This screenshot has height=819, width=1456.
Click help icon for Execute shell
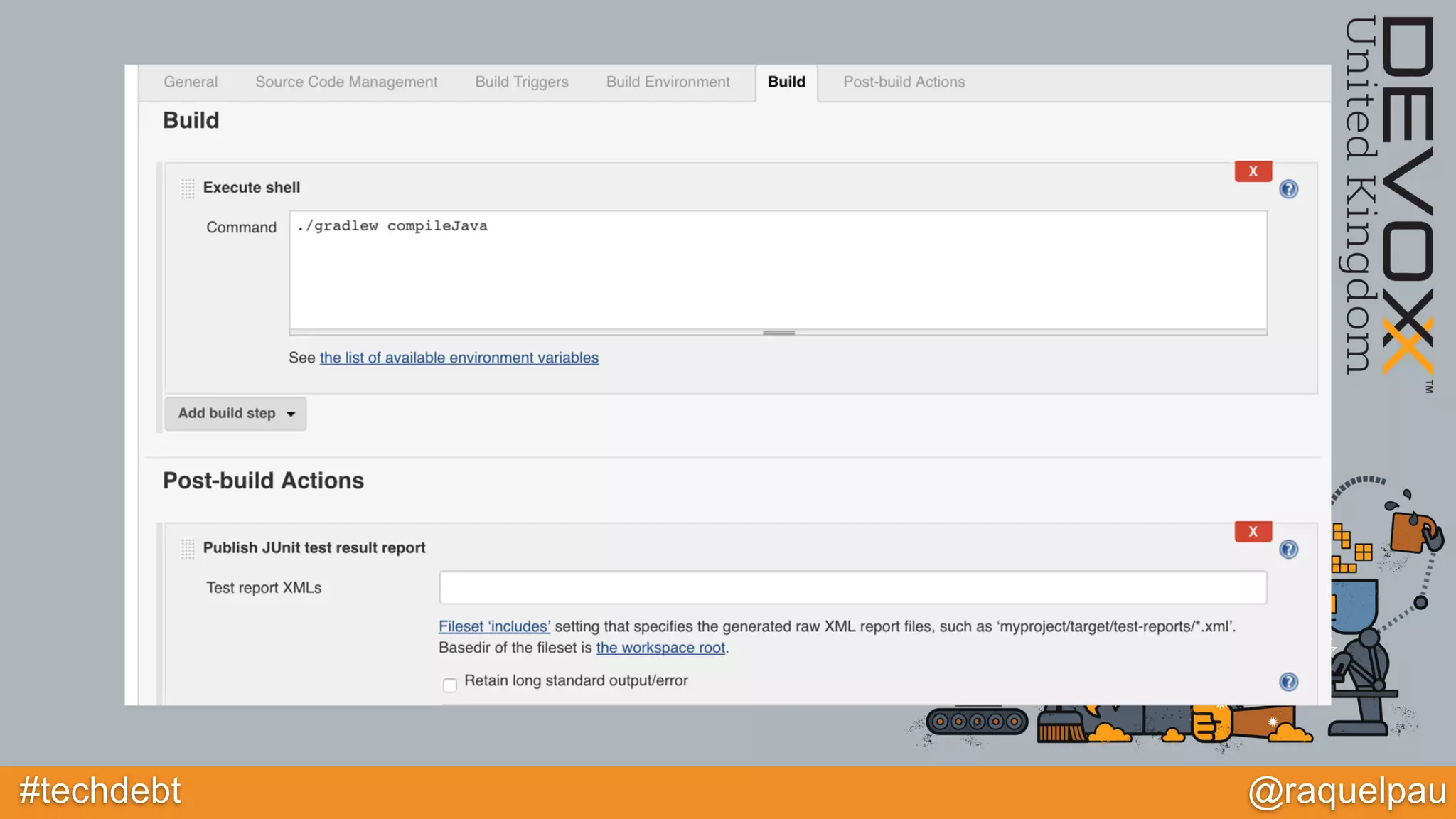click(1288, 189)
